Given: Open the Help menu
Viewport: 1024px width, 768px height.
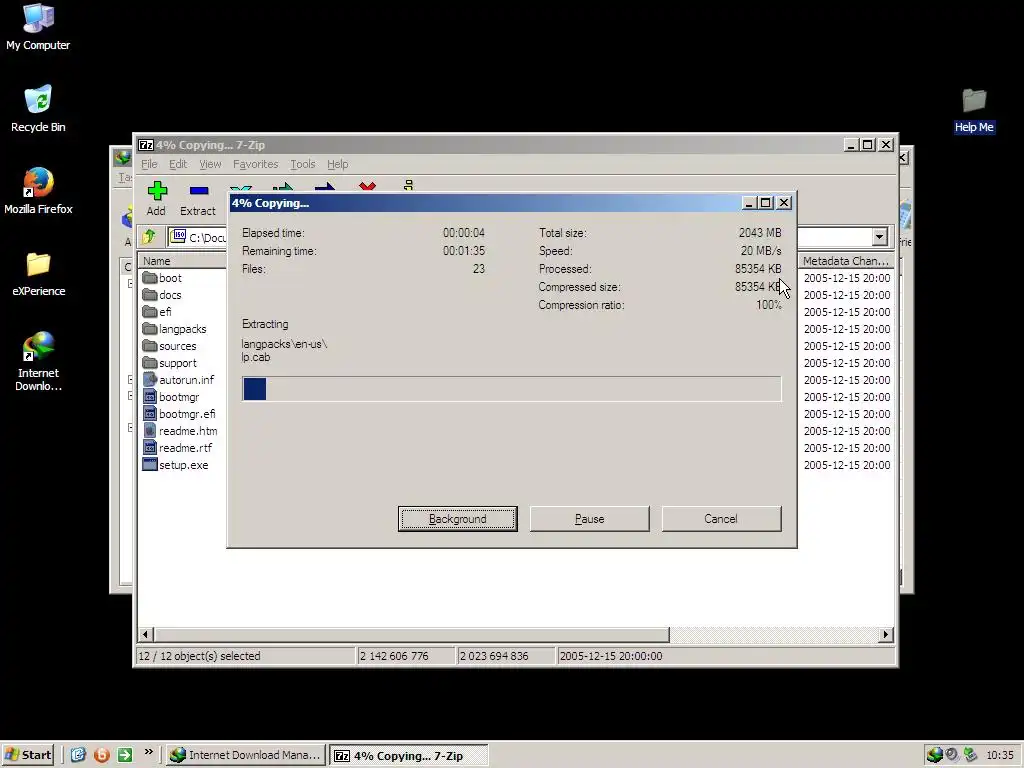Looking at the screenshot, I should [337, 164].
